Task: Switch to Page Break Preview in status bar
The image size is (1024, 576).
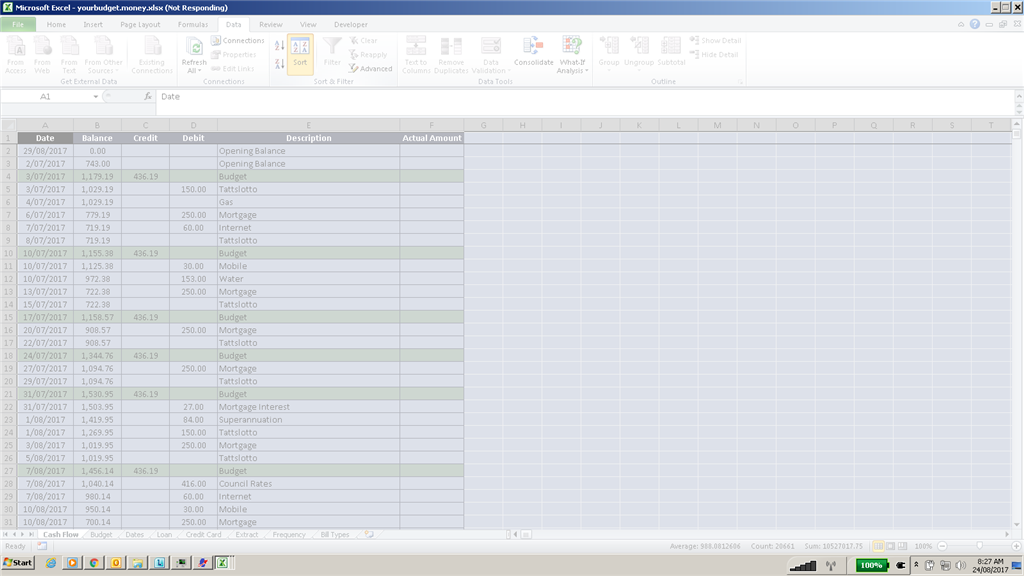Action: click(x=902, y=546)
